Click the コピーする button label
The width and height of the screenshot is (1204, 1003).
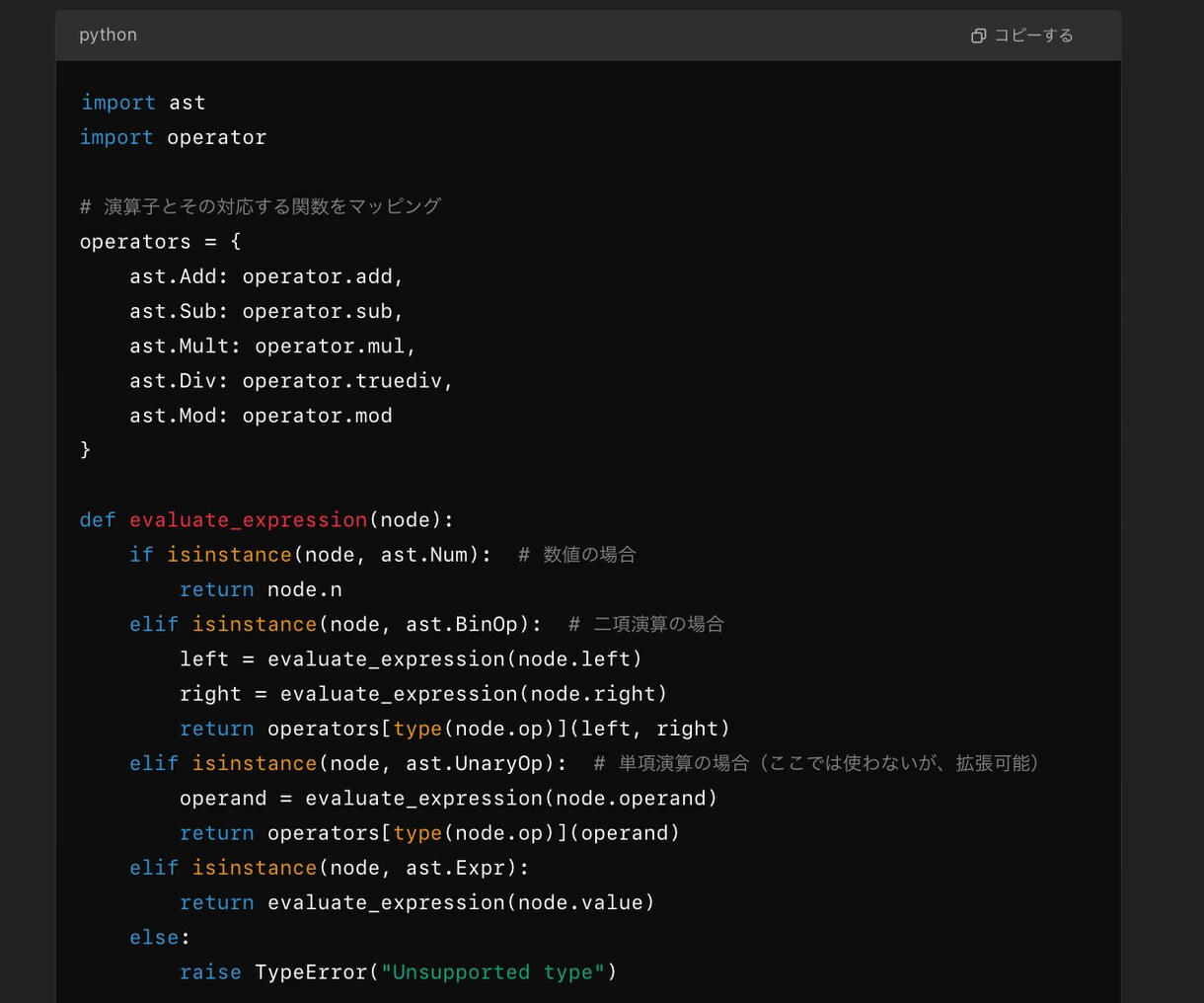tap(1033, 36)
